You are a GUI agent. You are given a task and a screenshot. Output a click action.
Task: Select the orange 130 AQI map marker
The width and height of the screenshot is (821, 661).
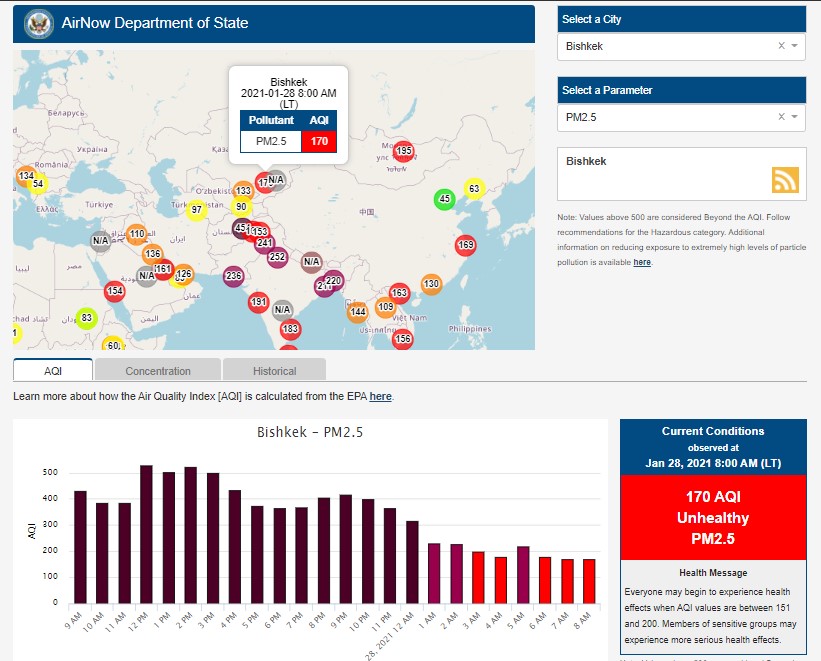[x=431, y=284]
